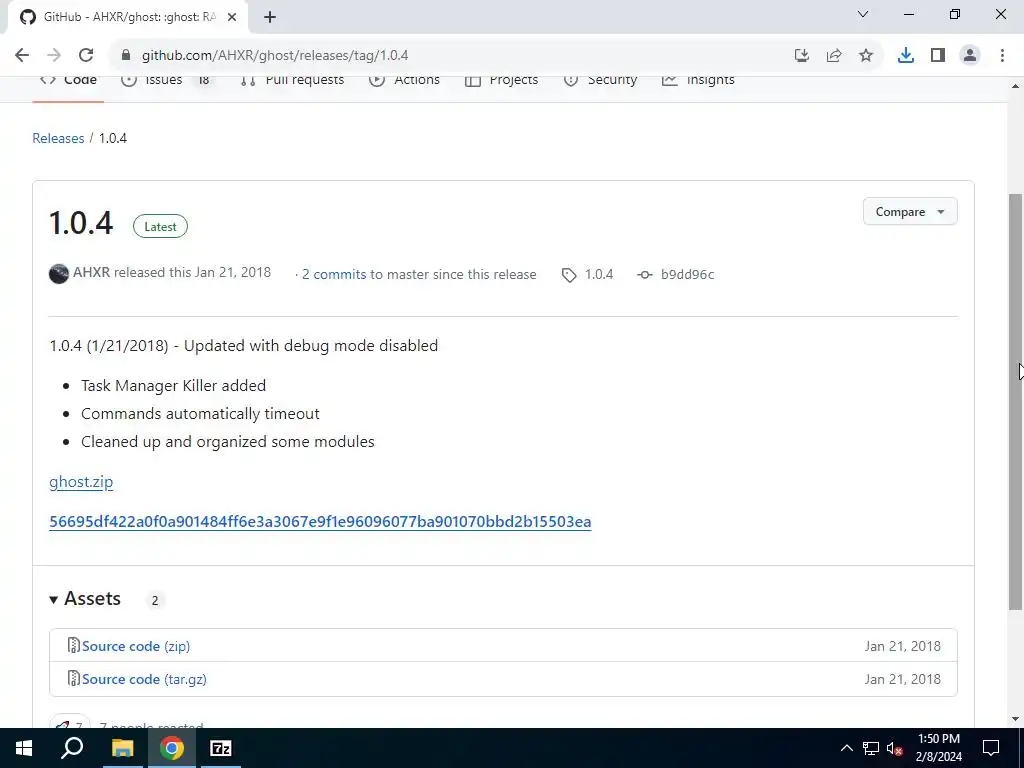Bookmark this page with the star
Viewport: 1024px width, 768px height.
click(x=866, y=56)
